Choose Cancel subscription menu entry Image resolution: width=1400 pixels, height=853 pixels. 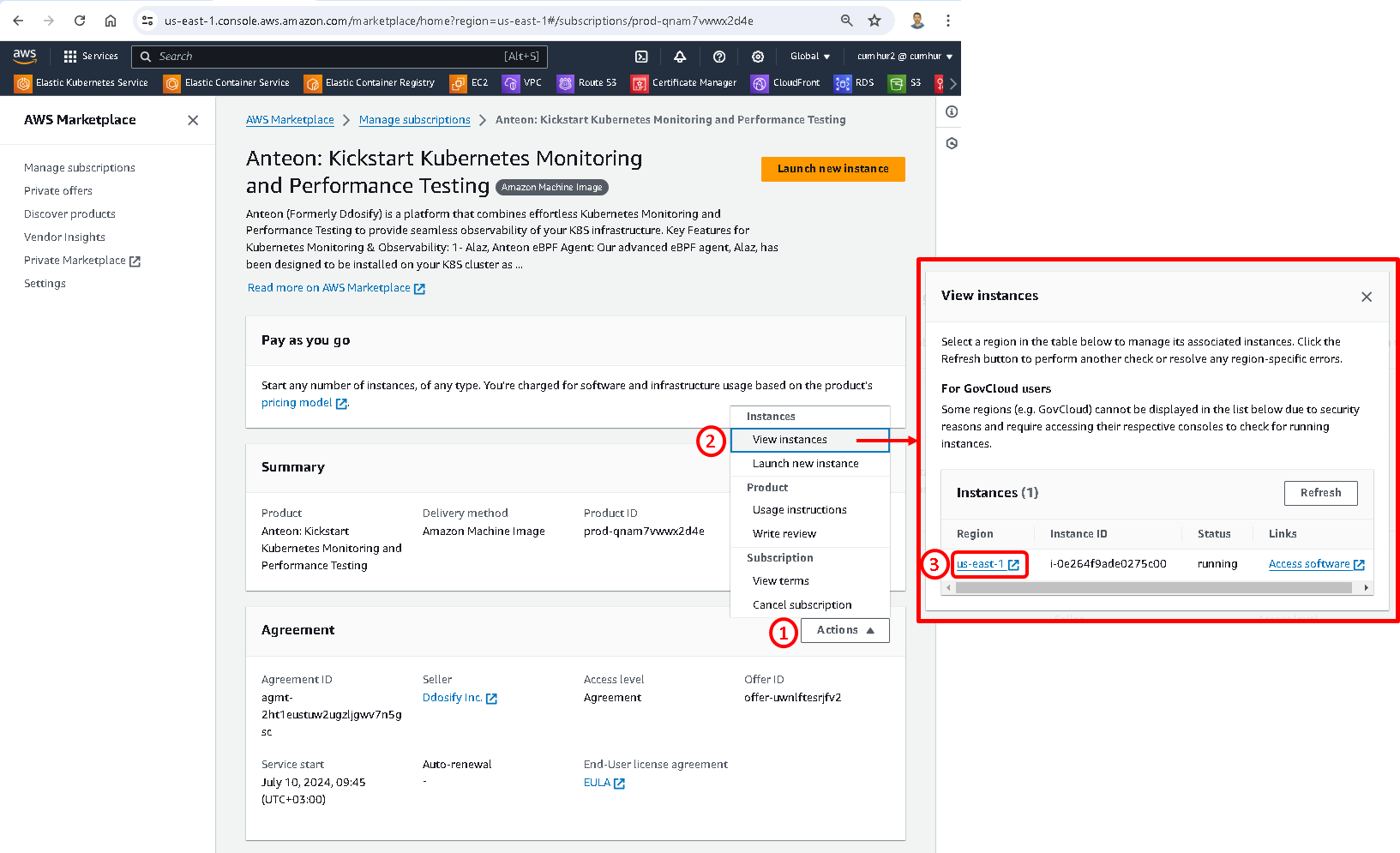pos(802,605)
